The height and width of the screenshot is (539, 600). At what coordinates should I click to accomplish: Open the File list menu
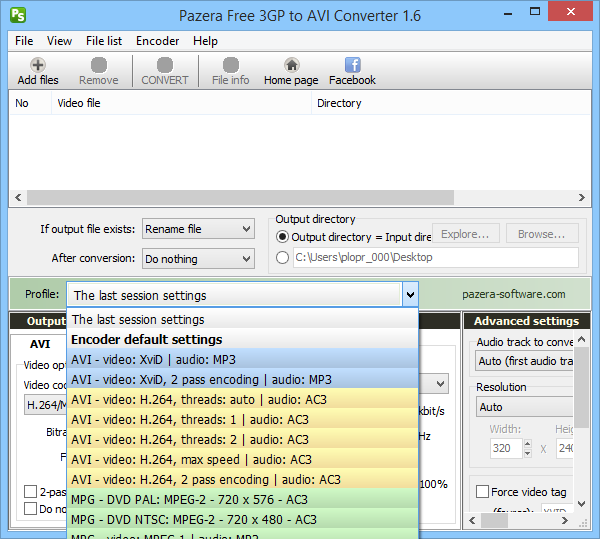(104, 41)
